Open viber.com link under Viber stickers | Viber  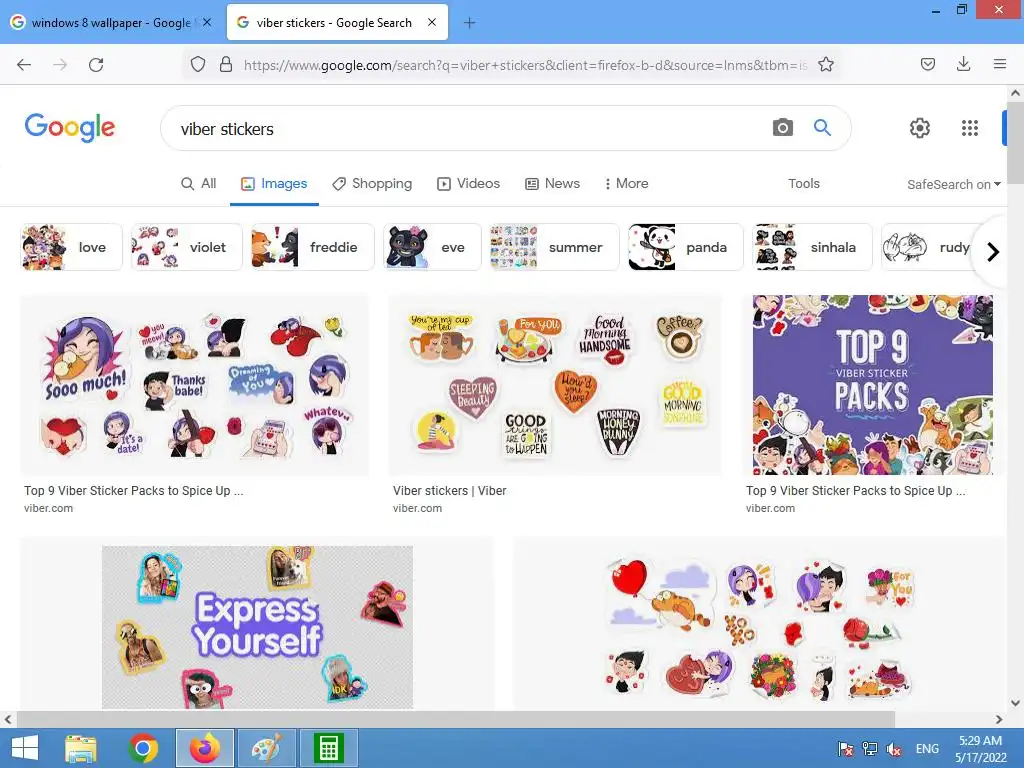click(x=417, y=508)
